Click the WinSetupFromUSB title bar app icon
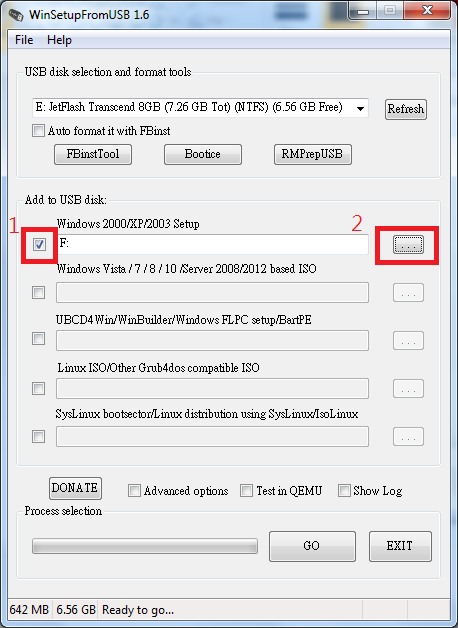Screen dimensions: 458x628 click(16, 15)
